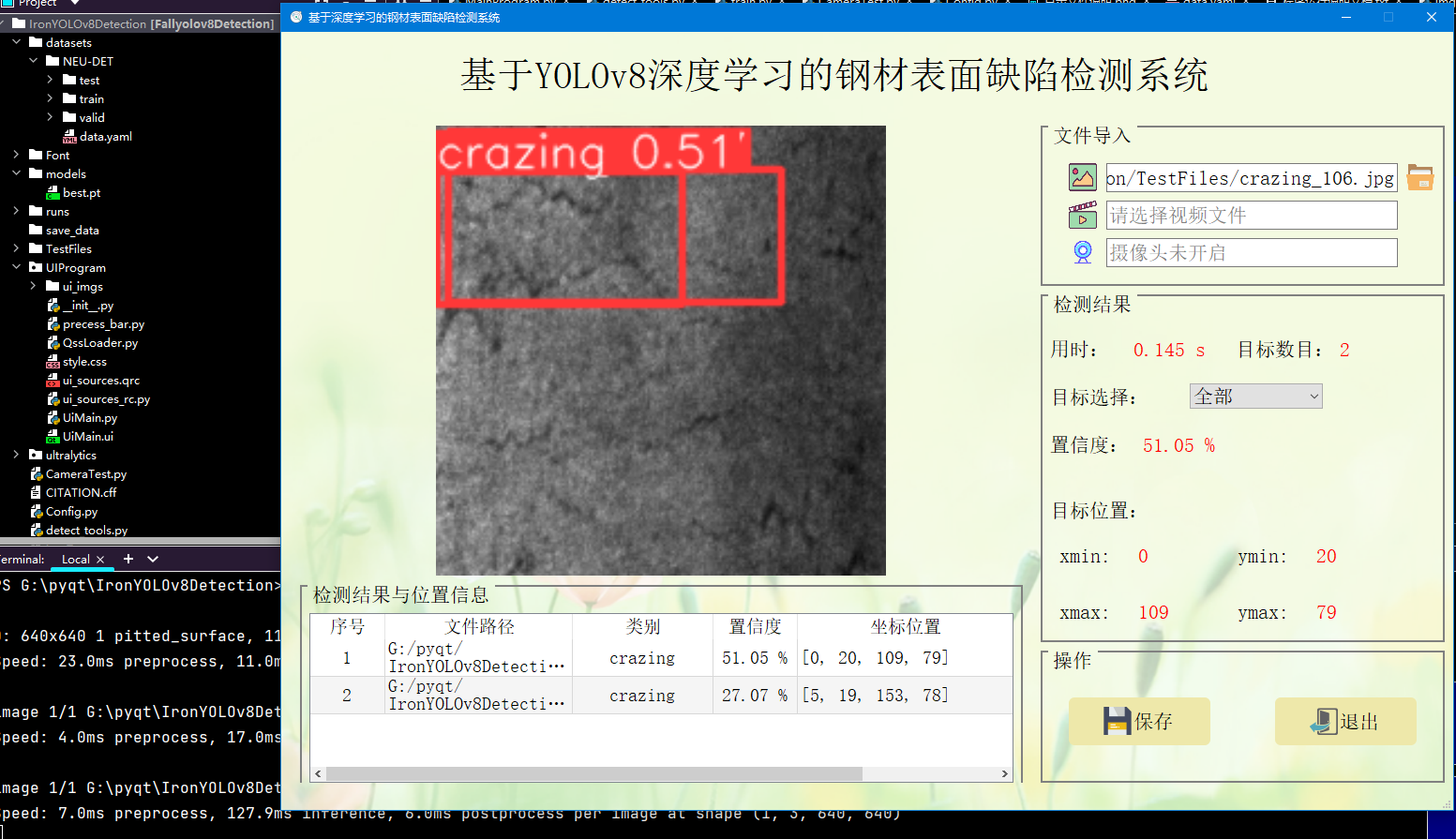Click the 类别 column header
The width and height of the screenshot is (1456, 839).
tap(642, 626)
